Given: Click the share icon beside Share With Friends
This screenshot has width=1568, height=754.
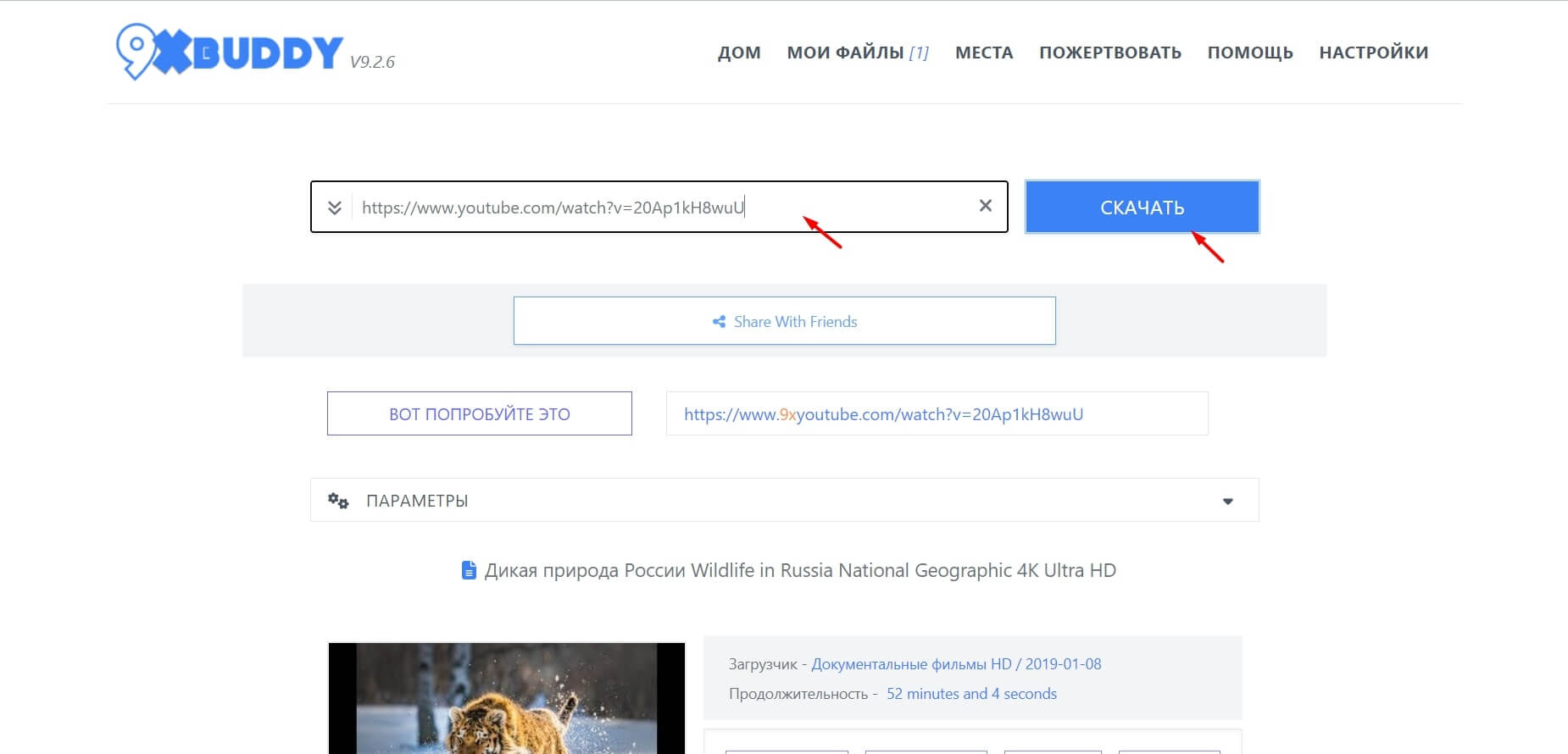Looking at the screenshot, I should coord(719,322).
